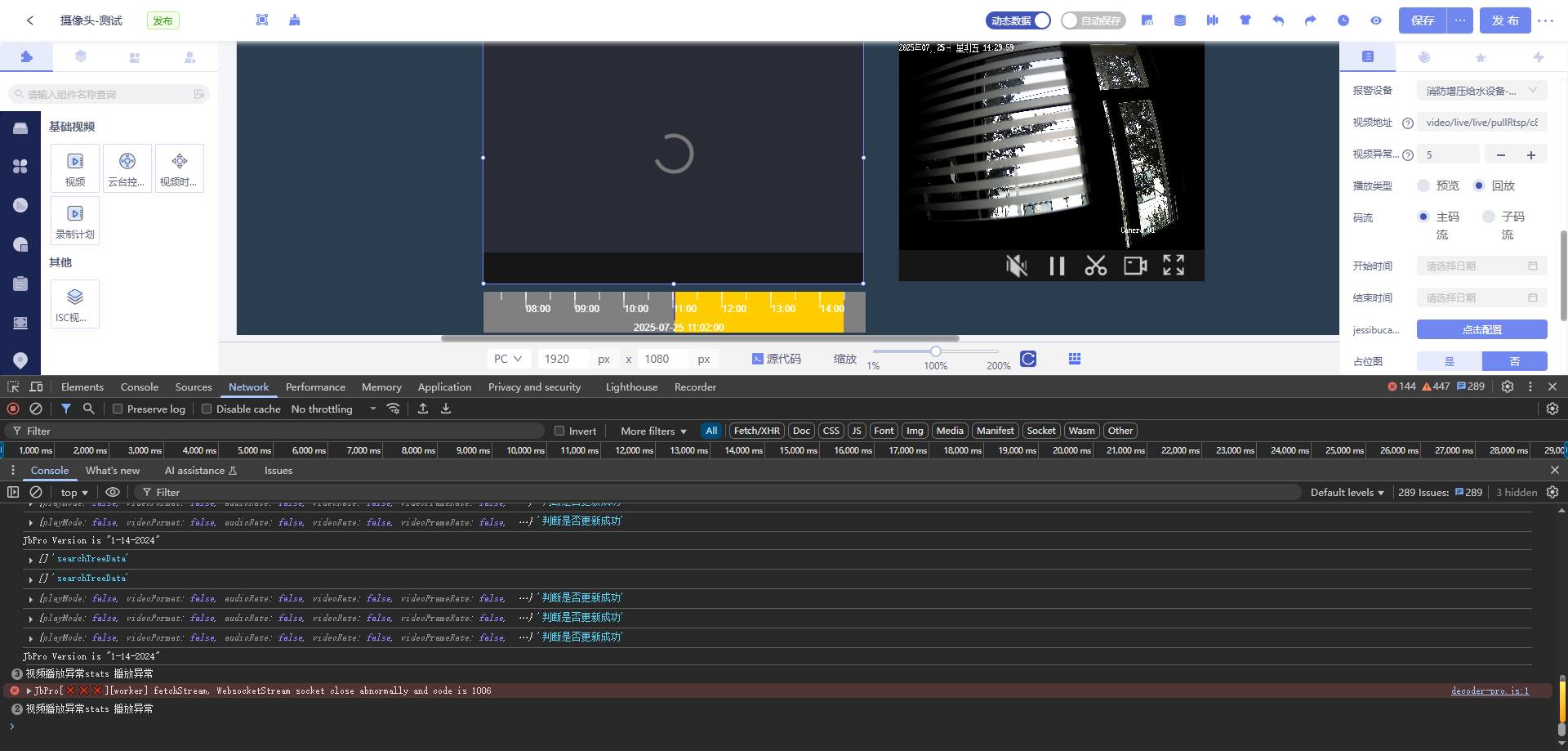Open the console top context dropdown
The height and width of the screenshot is (751, 1568).
click(x=74, y=492)
